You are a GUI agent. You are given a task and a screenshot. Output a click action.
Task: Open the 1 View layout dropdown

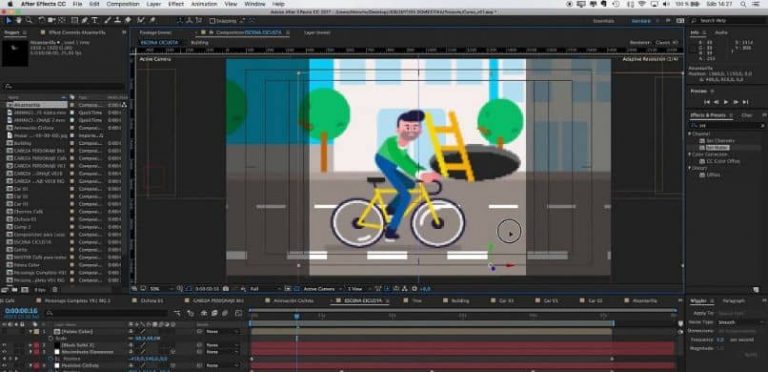click(358, 289)
